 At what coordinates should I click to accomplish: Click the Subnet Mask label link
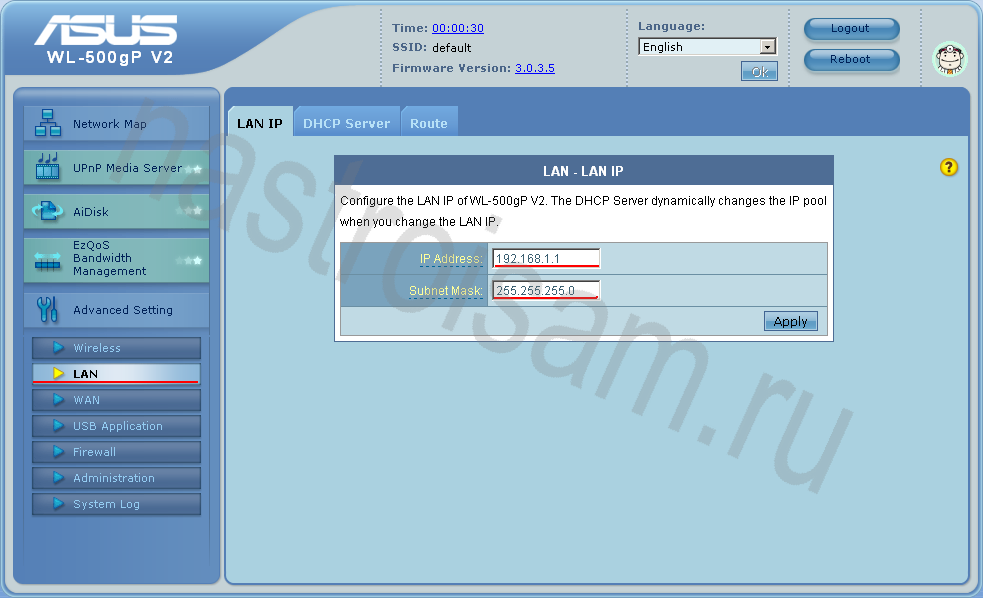pos(445,291)
